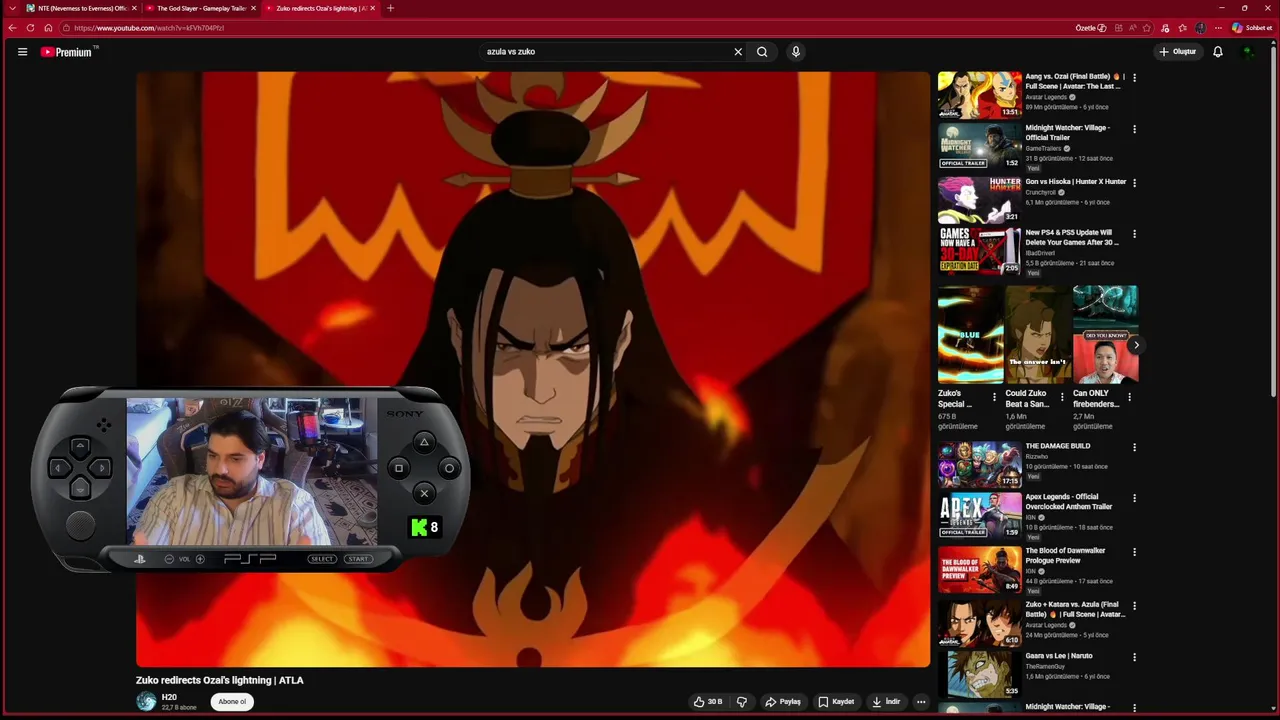Open Copilot Sohbet et chat
Viewport: 1280px width, 720px height.
tap(1252, 28)
